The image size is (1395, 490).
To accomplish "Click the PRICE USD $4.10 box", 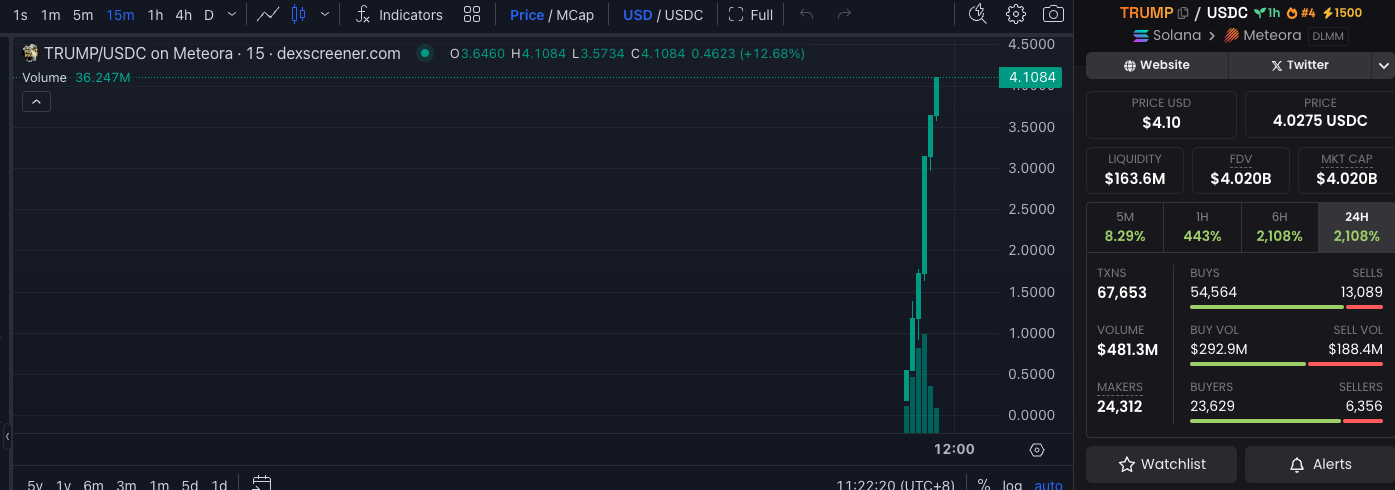I will [x=1161, y=114].
